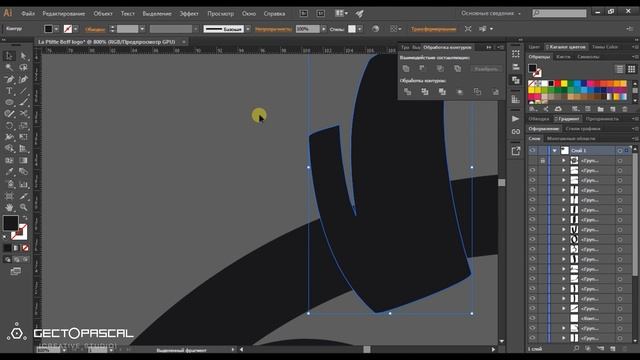Select the Eyedropper tool
The width and height of the screenshot is (640, 360).
point(9,172)
